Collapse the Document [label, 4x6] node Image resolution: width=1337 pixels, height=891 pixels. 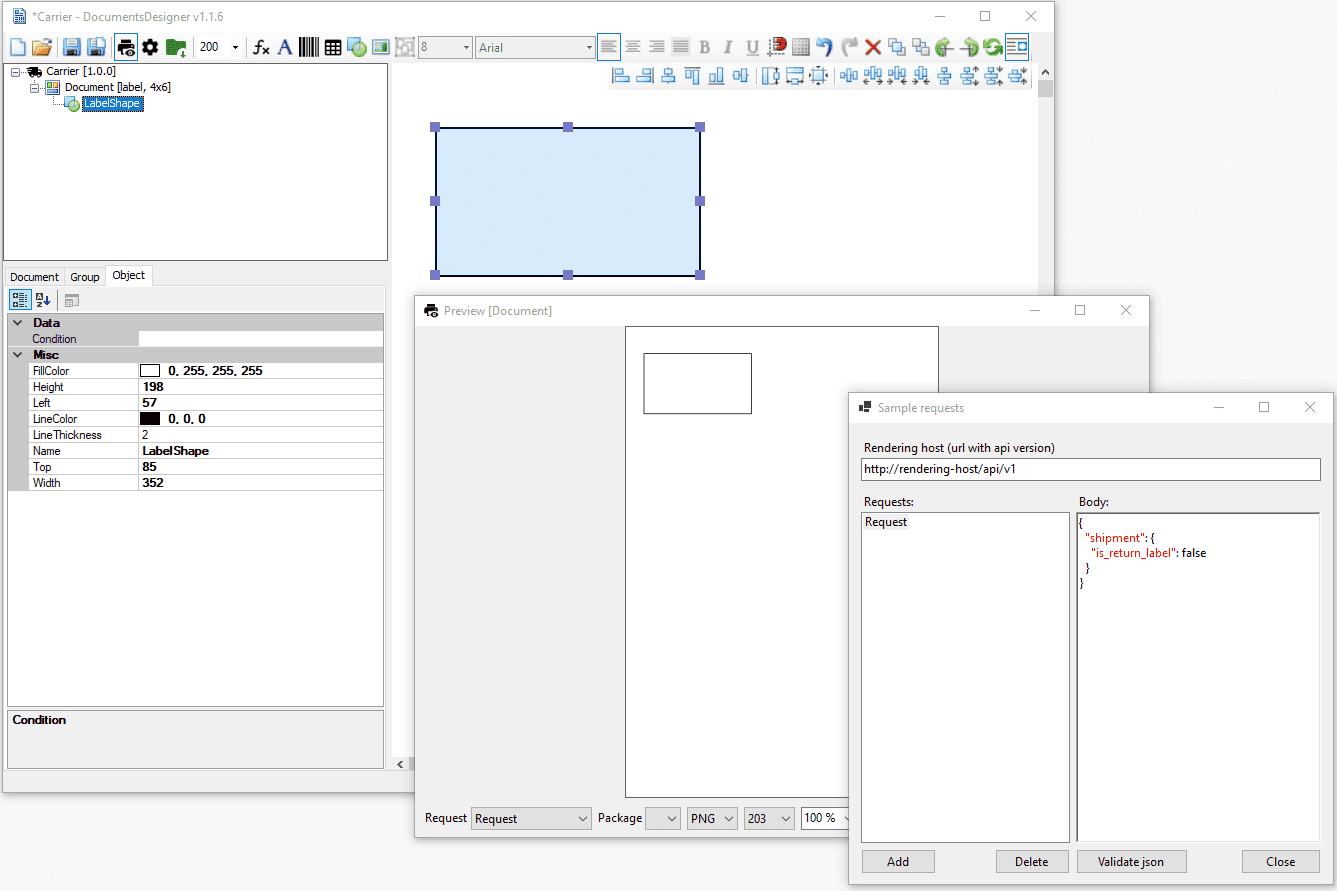(33, 88)
